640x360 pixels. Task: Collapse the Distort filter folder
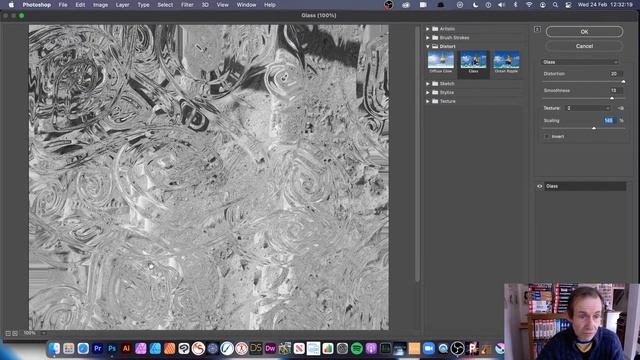(x=428, y=47)
